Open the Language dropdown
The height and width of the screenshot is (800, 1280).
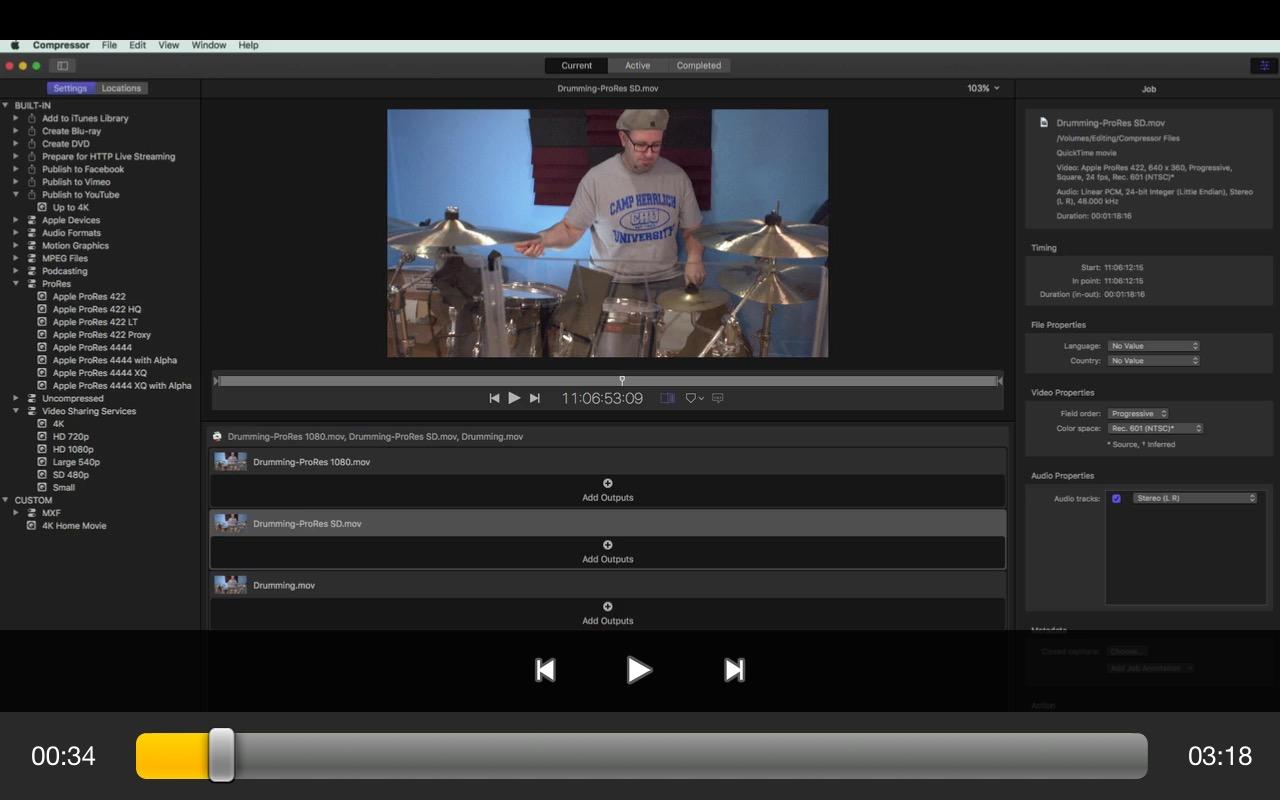coord(1154,346)
